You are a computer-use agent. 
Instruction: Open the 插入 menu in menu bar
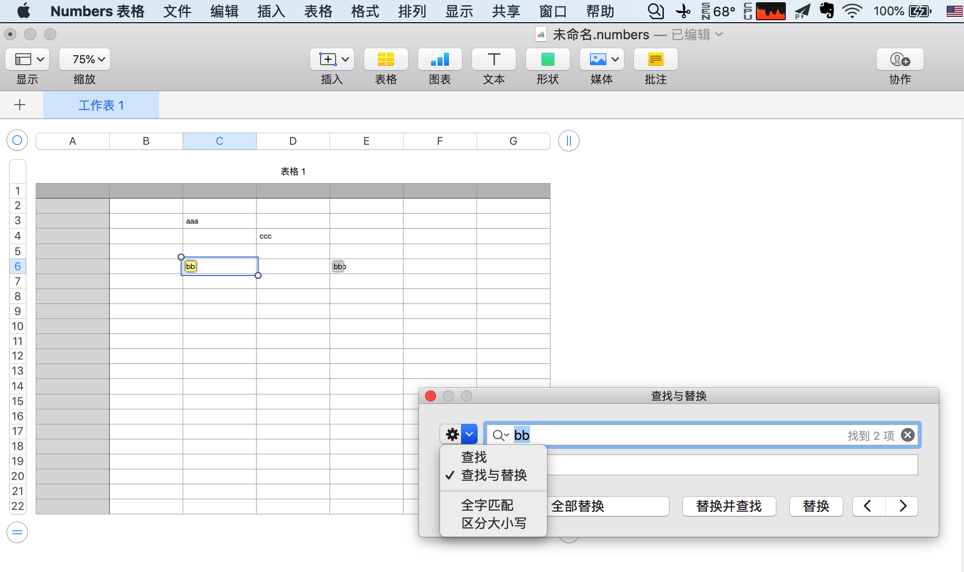pyautogui.click(x=271, y=11)
